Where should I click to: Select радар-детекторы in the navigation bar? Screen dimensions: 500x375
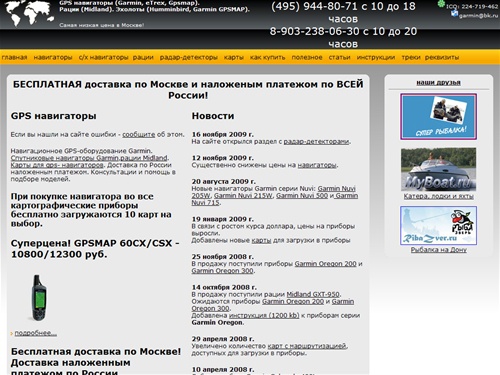189,57
